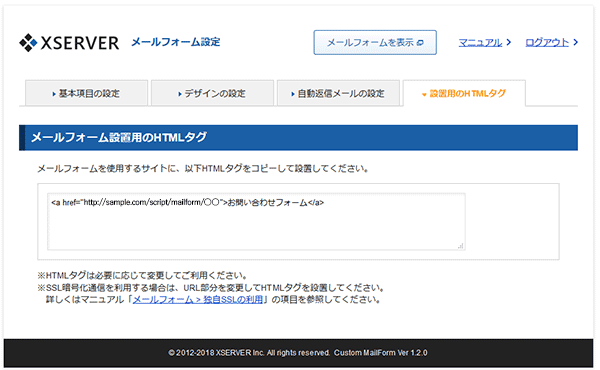The width and height of the screenshot is (600, 370).
Task: Click the copyright XSERVER Inc. footer text
Action: [298, 352]
